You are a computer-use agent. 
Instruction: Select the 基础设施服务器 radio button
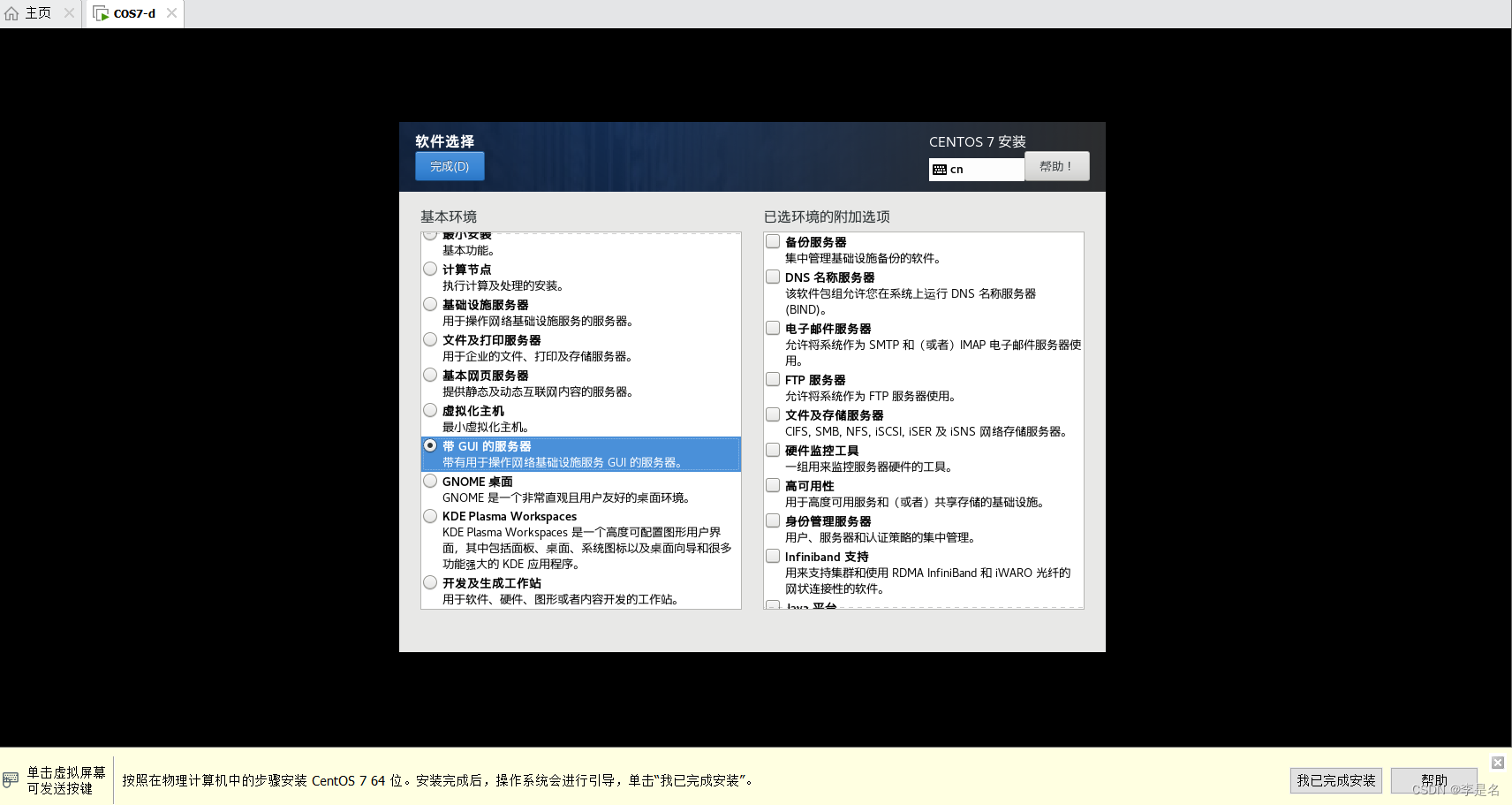coord(430,304)
